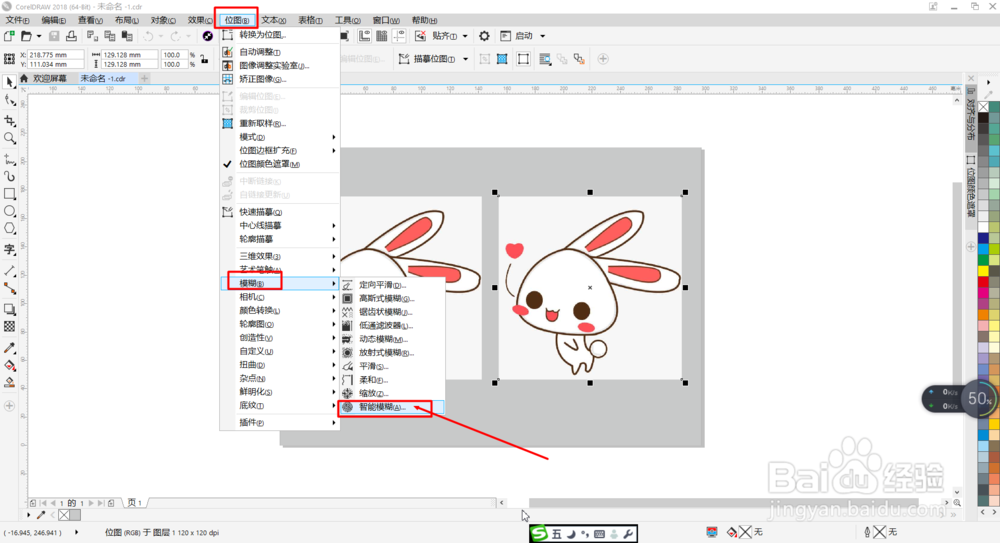Switch to 未命名-1.cdr tab
This screenshot has width=1000, height=543.
coord(103,78)
